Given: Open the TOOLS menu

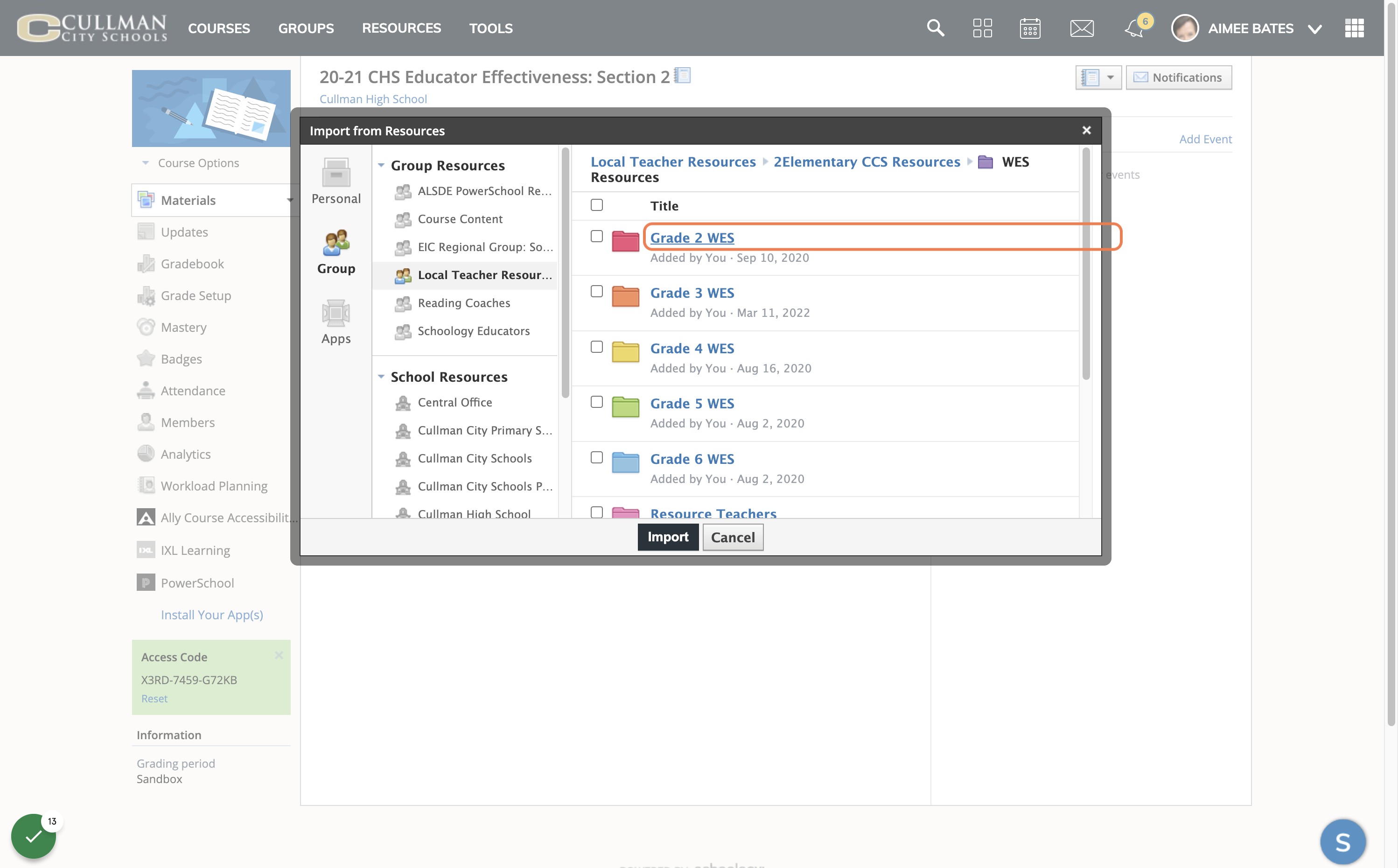Looking at the screenshot, I should coord(491,28).
